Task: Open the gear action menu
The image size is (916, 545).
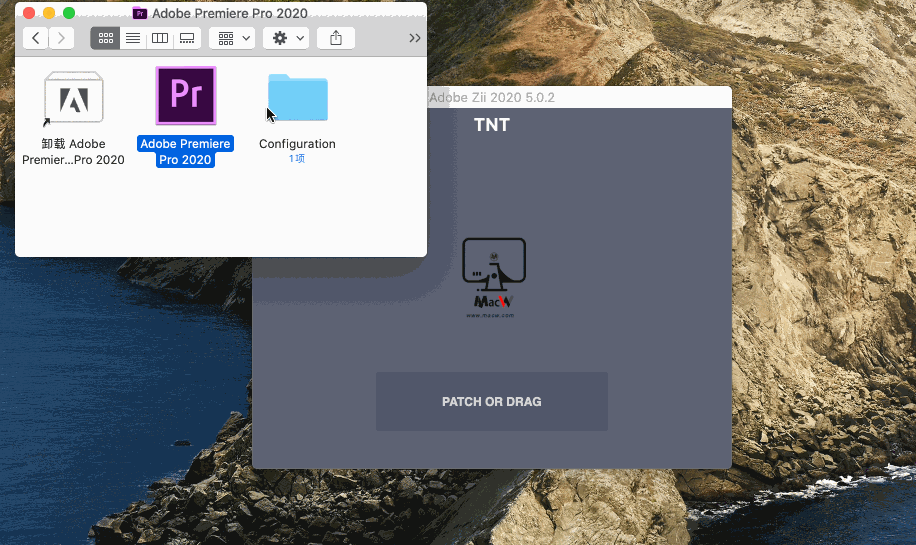Action: [286, 38]
